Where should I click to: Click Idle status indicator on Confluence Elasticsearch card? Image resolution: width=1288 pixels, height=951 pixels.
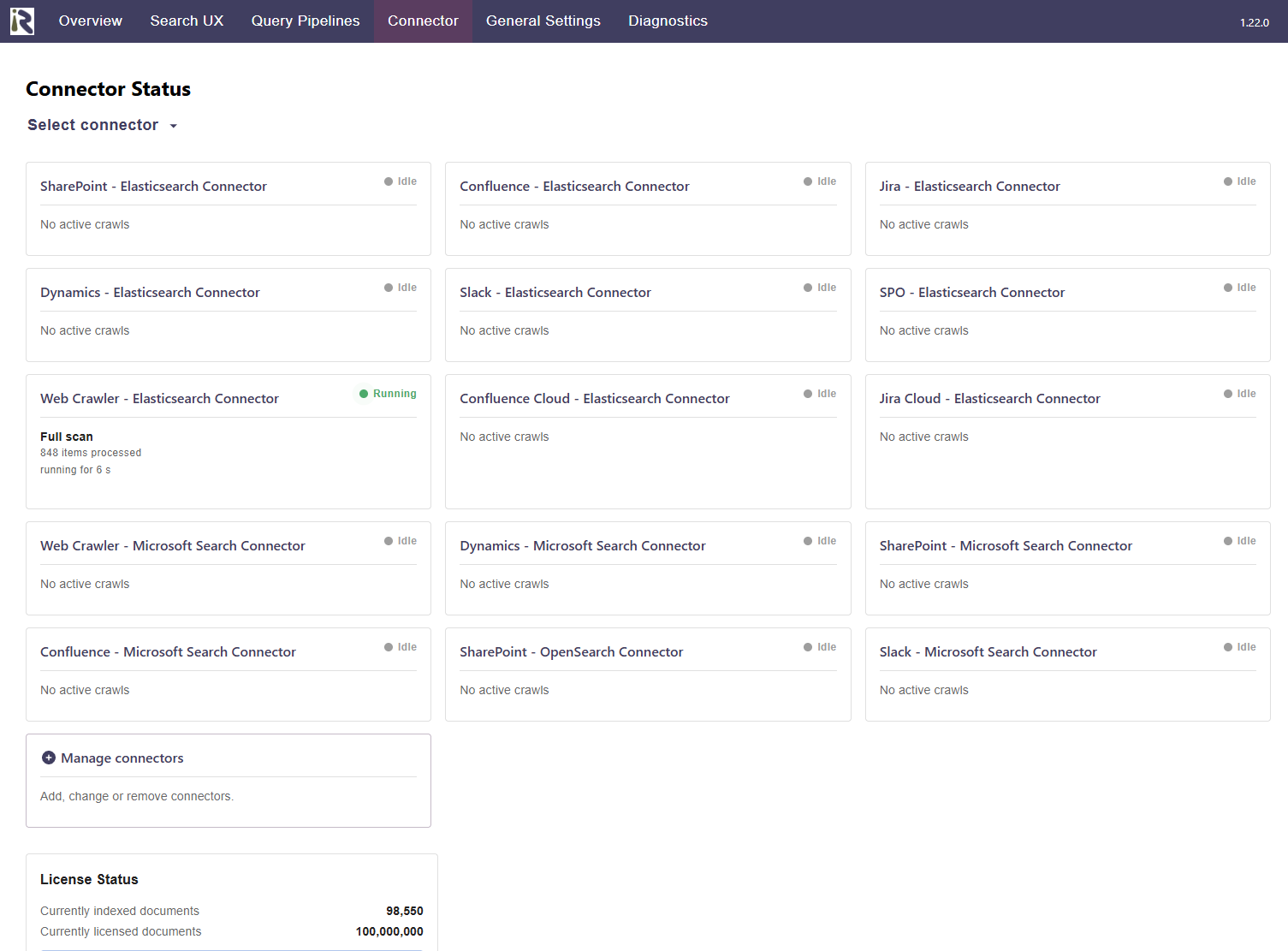click(x=820, y=181)
